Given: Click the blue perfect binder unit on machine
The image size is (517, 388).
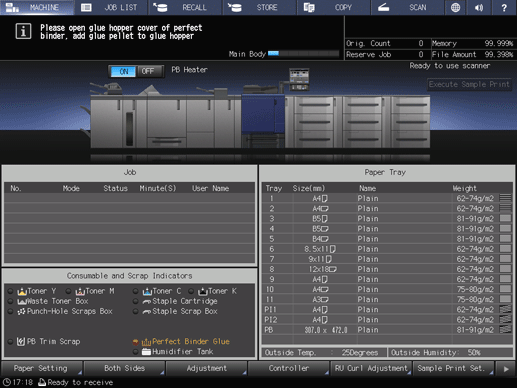Looking at the screenshot, I should pos(263,115).
